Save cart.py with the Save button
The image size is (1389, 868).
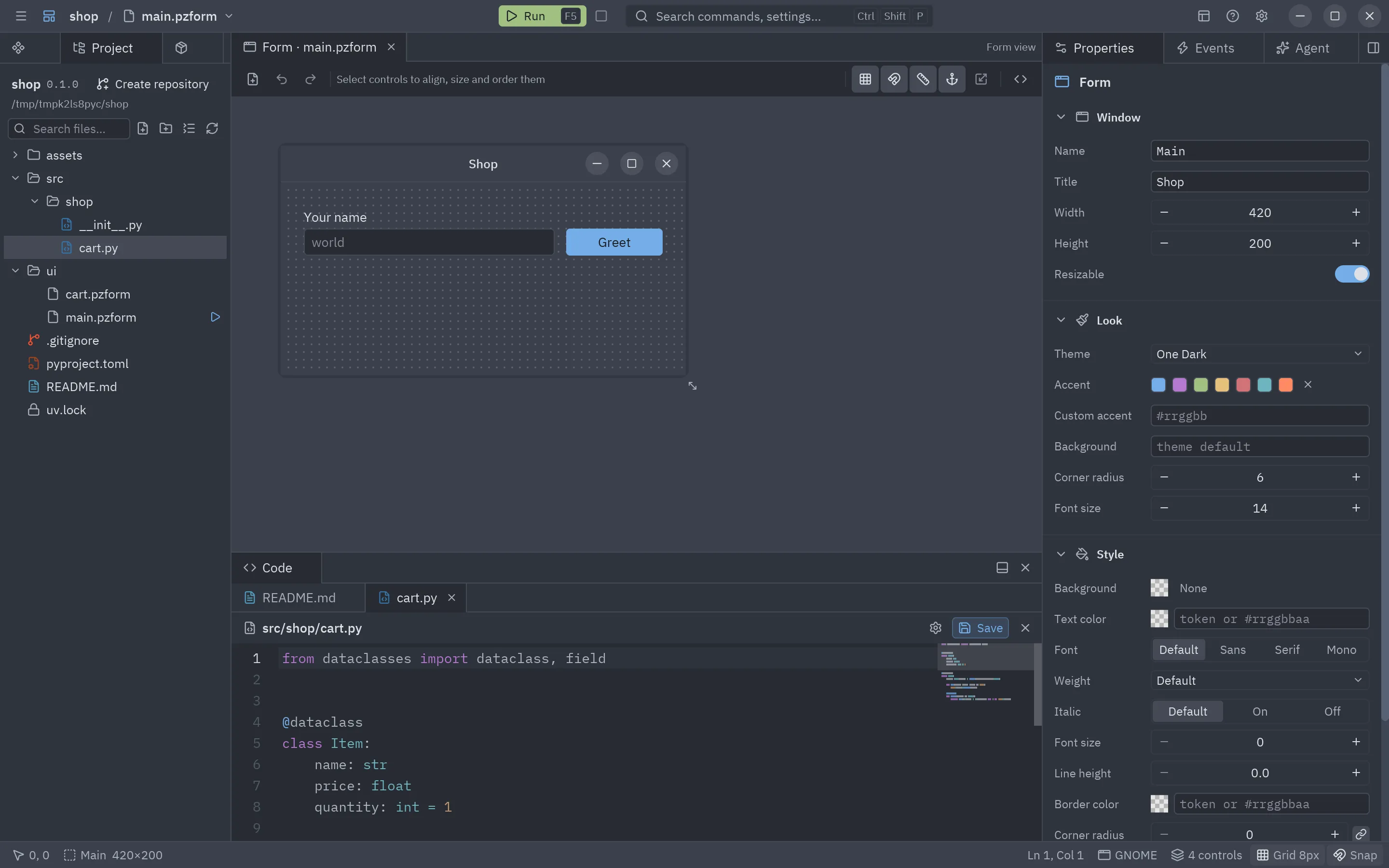980,628
